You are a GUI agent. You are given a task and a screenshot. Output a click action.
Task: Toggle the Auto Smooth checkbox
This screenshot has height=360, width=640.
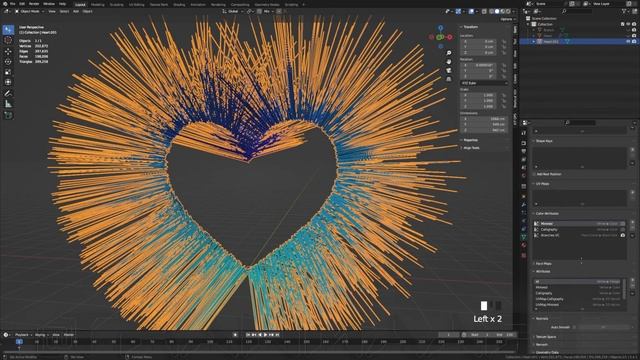click(x=574, y=327)
